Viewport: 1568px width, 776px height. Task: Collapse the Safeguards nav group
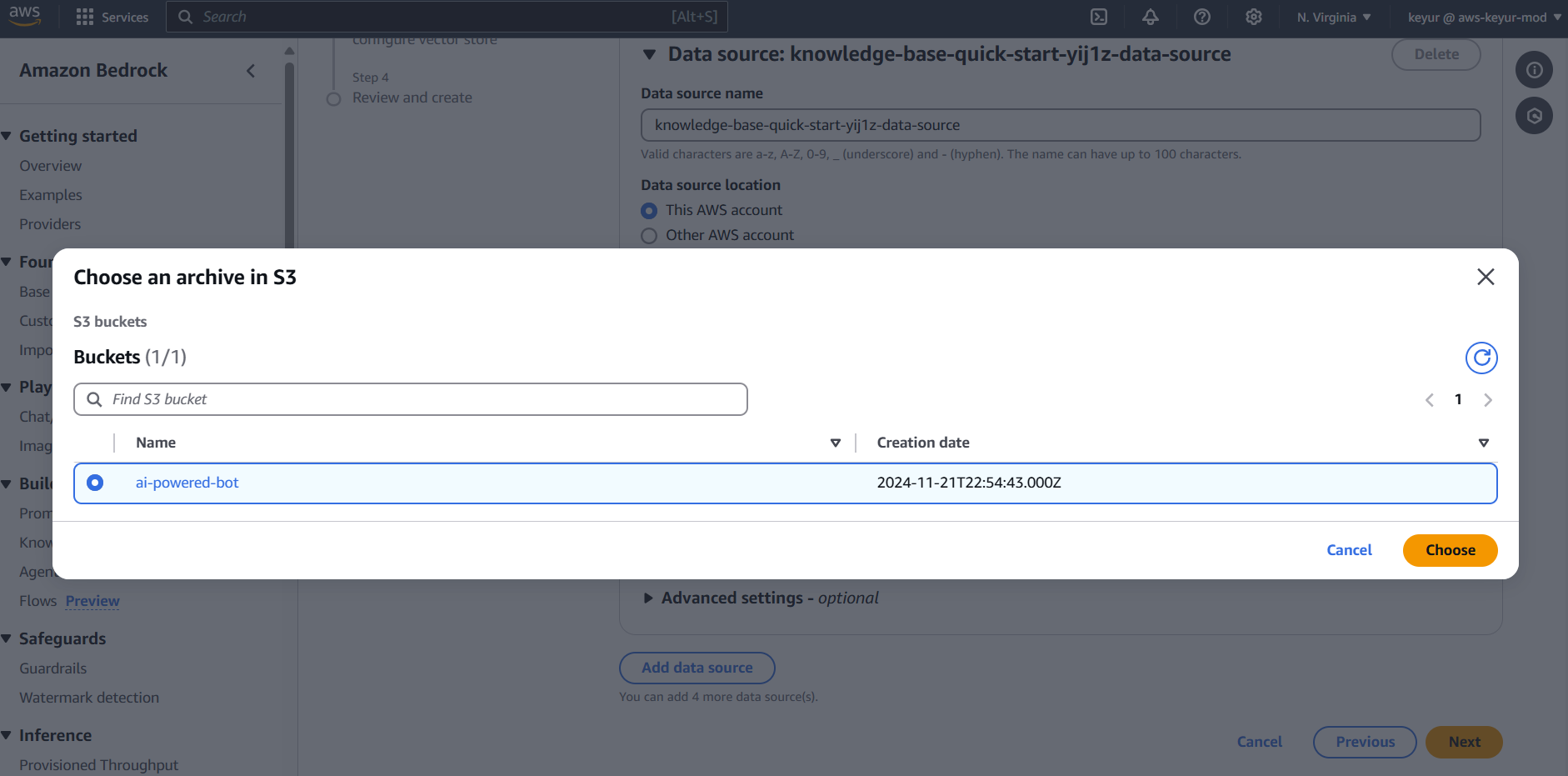click(x=7, y=638)
